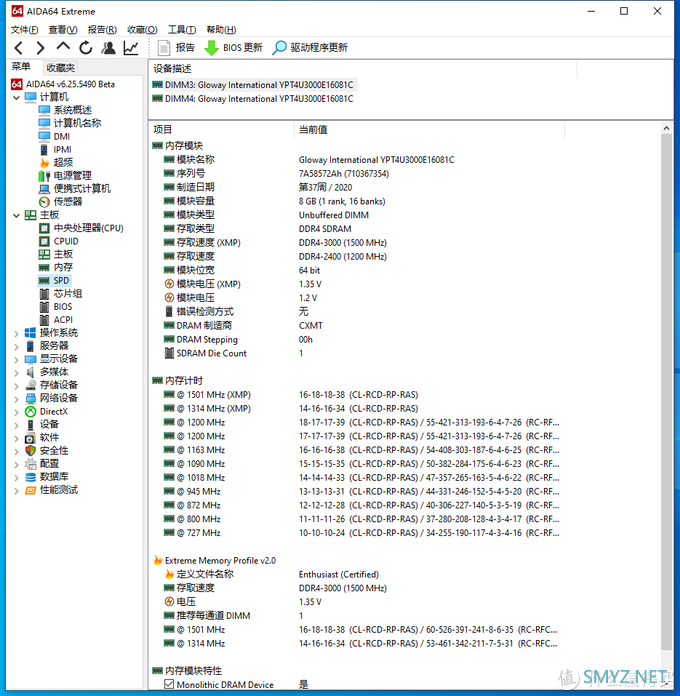Select the 传感器 tree item

pyautogui.click(x=68, y=202)
